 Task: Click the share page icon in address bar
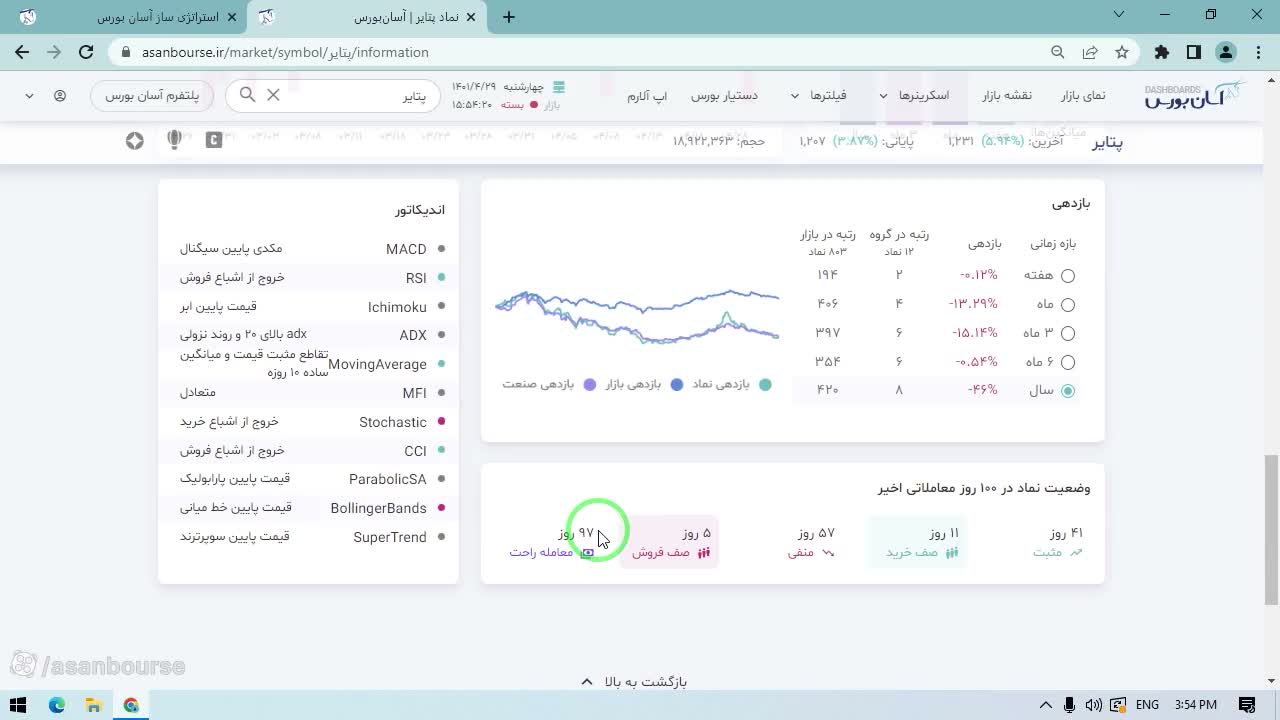1090,52
